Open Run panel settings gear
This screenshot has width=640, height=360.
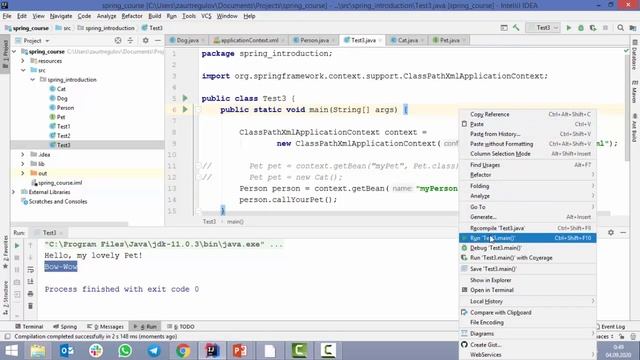coord(611,232)
